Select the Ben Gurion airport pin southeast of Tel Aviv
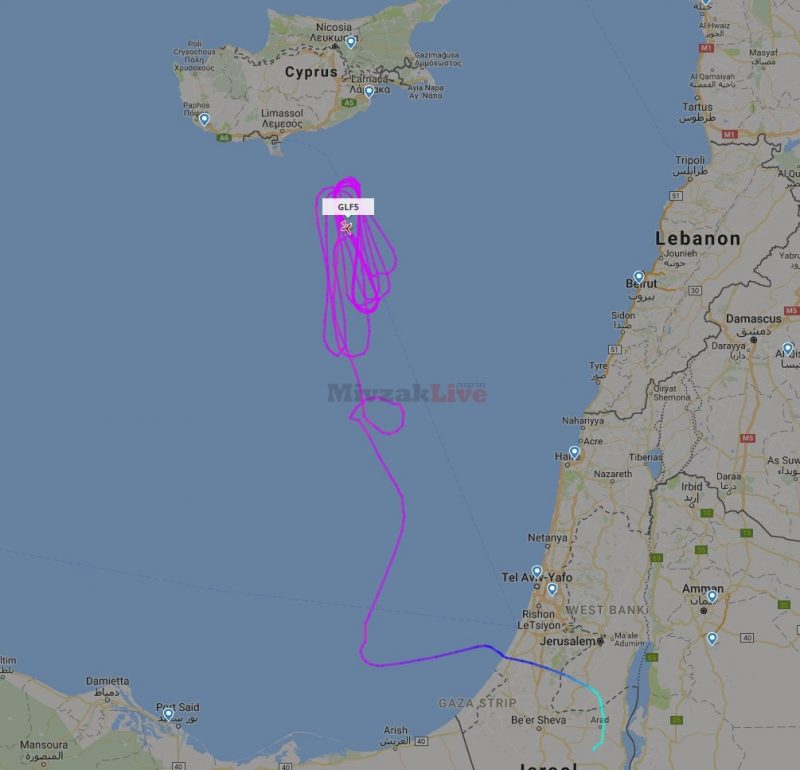Screen dimensions: 800x770 pyautogui.click(x=552, y=590)
